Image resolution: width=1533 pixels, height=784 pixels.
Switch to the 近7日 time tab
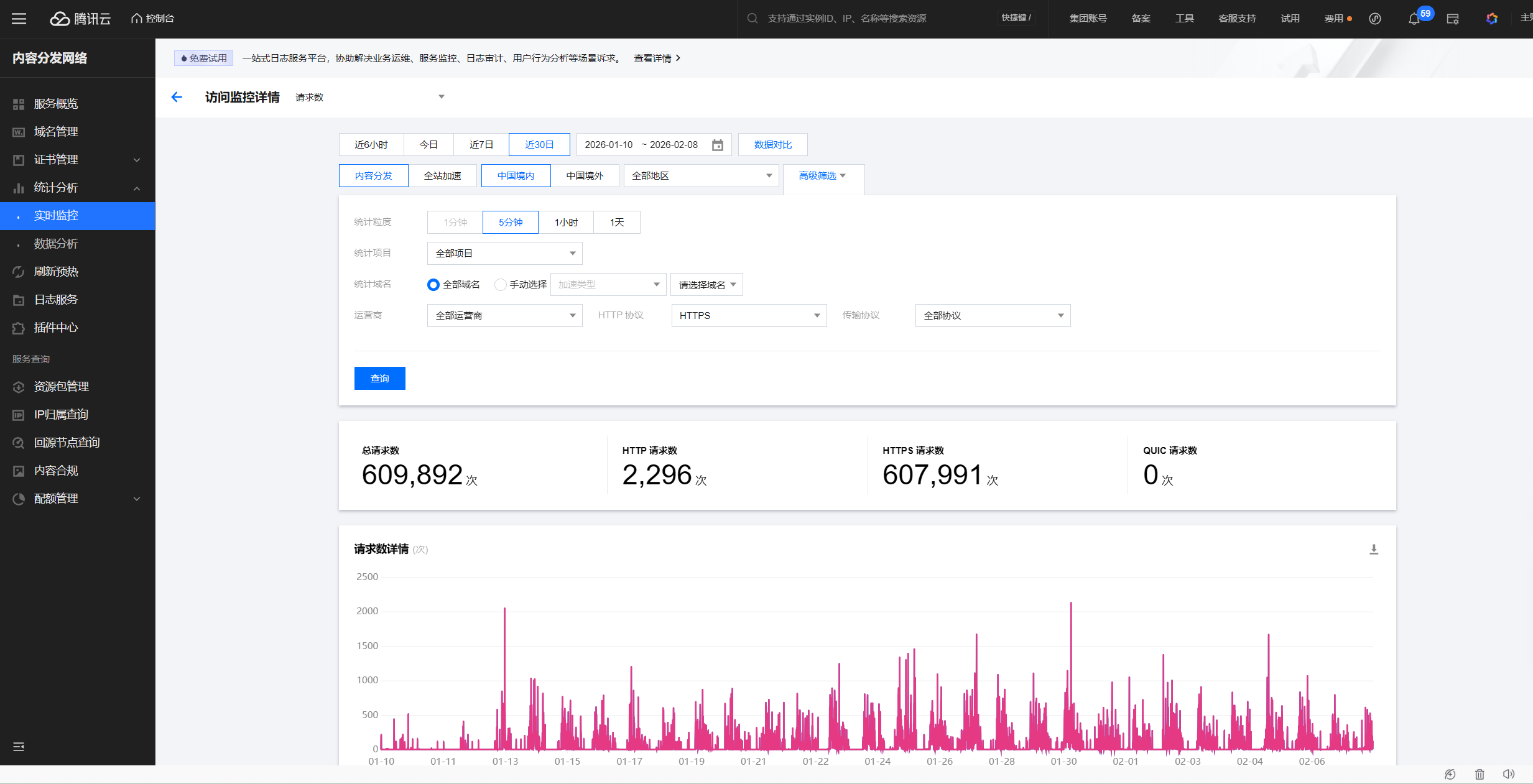pyautogui.click(x=481, y=145)
